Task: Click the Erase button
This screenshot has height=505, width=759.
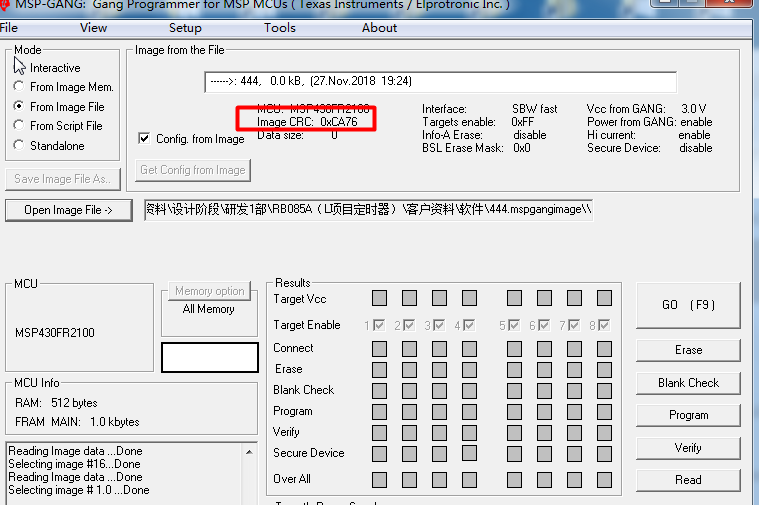Action: 688,350
